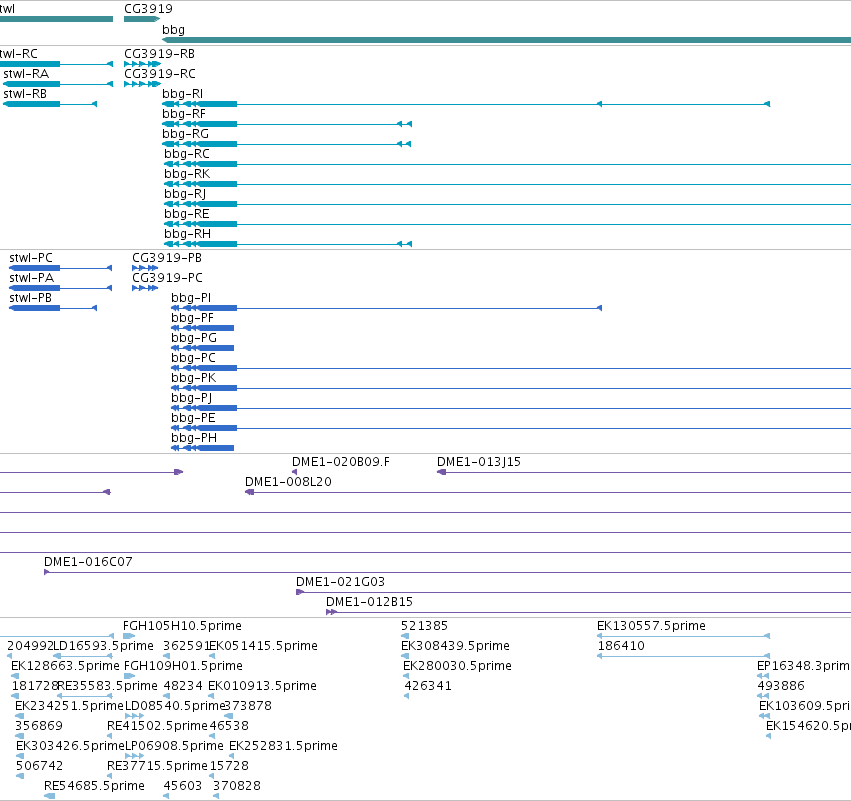
Task: Click the CG3919-RB transcript
Action: 142,64
